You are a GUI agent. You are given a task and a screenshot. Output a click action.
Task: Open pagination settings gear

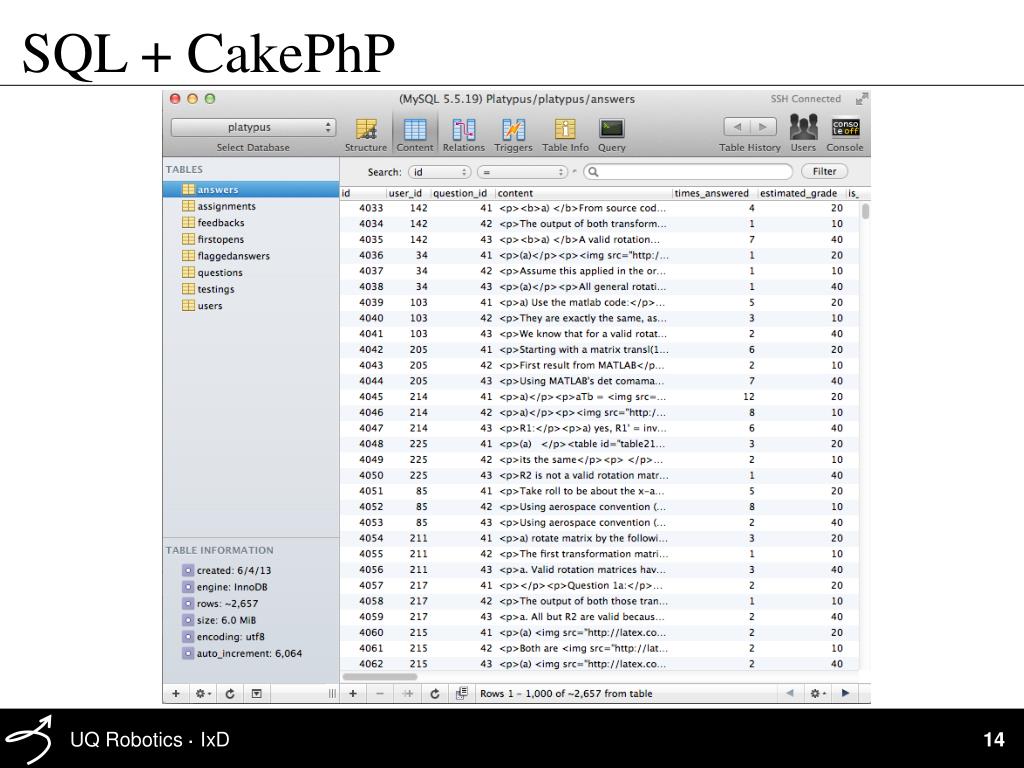818,693
